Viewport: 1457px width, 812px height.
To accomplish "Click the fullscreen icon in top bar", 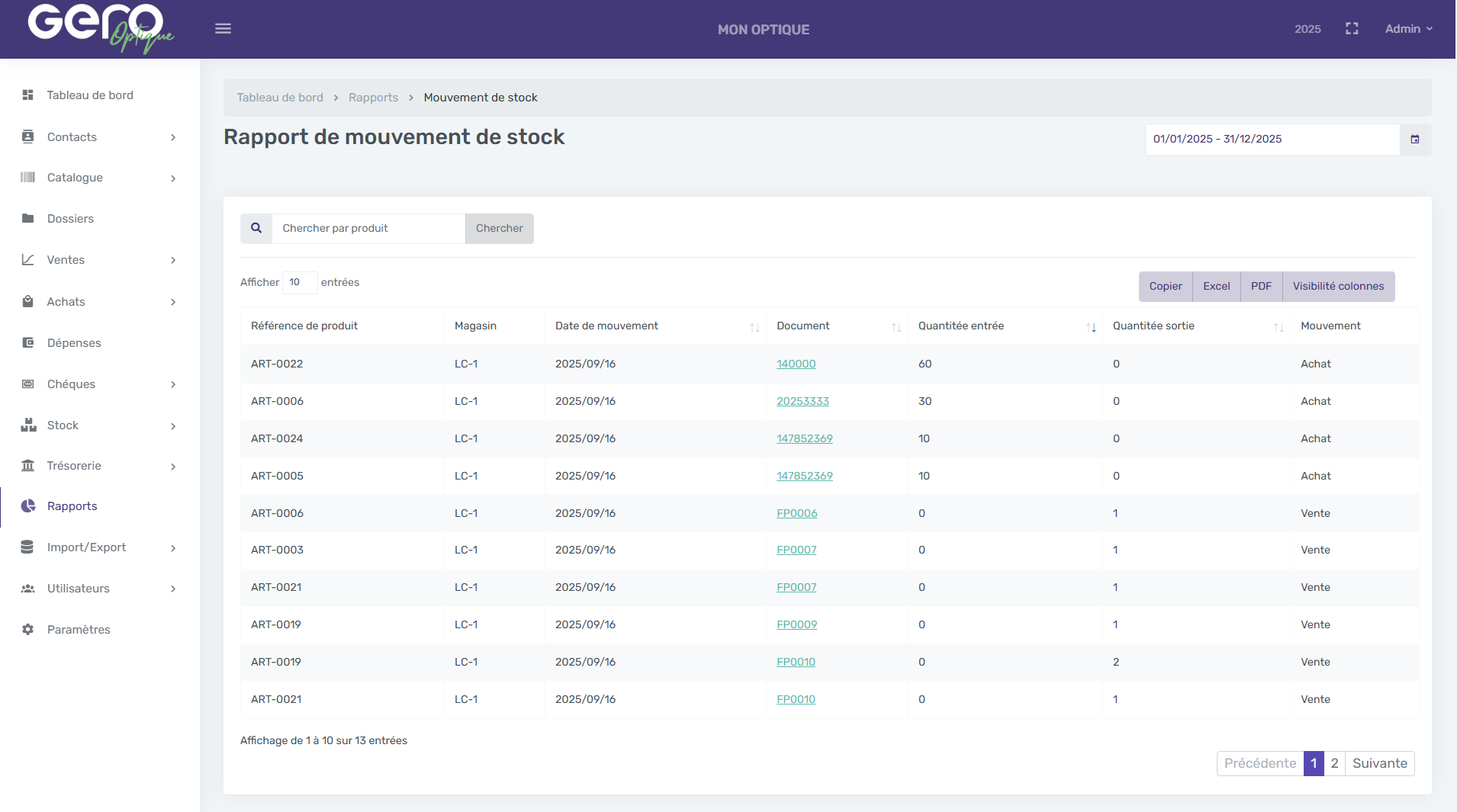I will (x=1351, y=28).
